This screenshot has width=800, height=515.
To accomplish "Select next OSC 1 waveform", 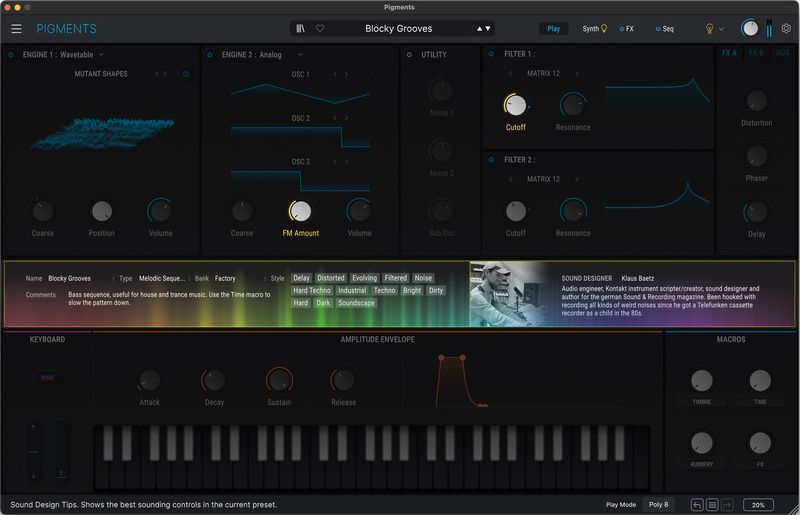I will tap(346, 75).
